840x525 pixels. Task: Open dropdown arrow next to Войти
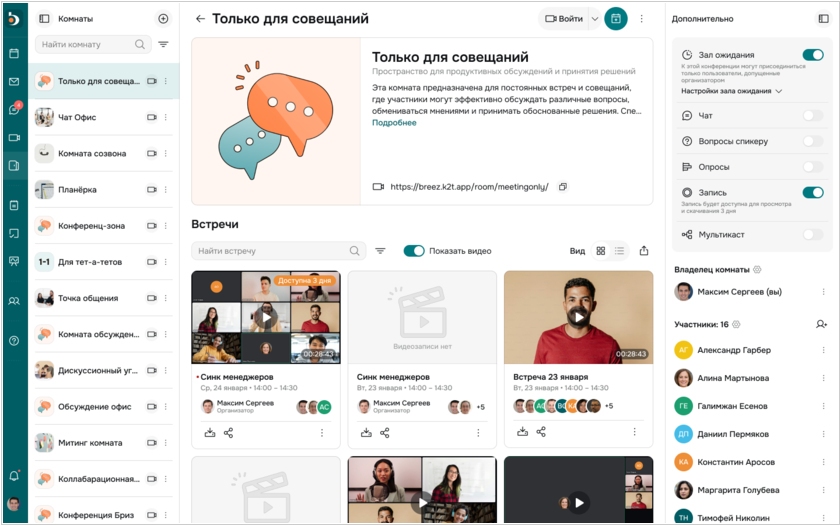(x=594, y=18)
